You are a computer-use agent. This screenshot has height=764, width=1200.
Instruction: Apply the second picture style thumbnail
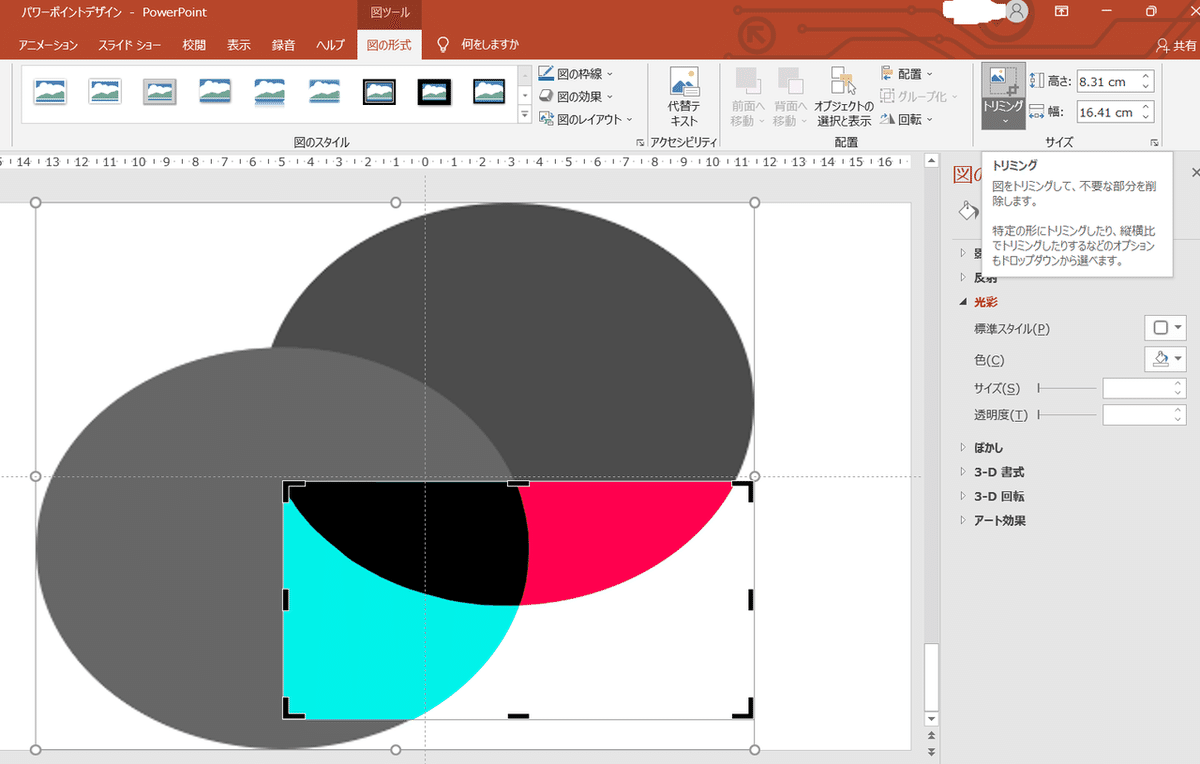[105, 92]
